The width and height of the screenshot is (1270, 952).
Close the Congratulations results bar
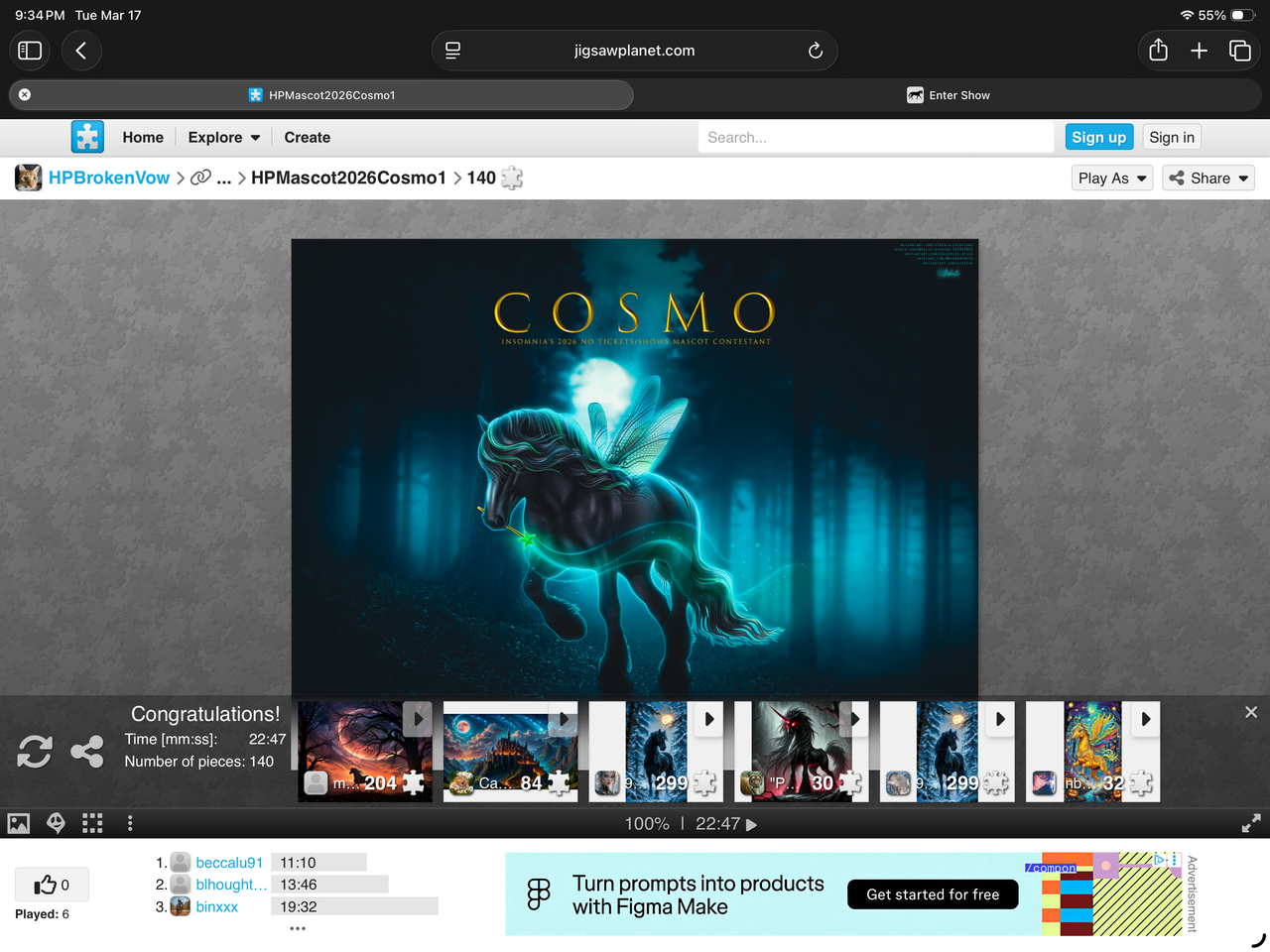pyautogui.click(x=1251, y=712)
